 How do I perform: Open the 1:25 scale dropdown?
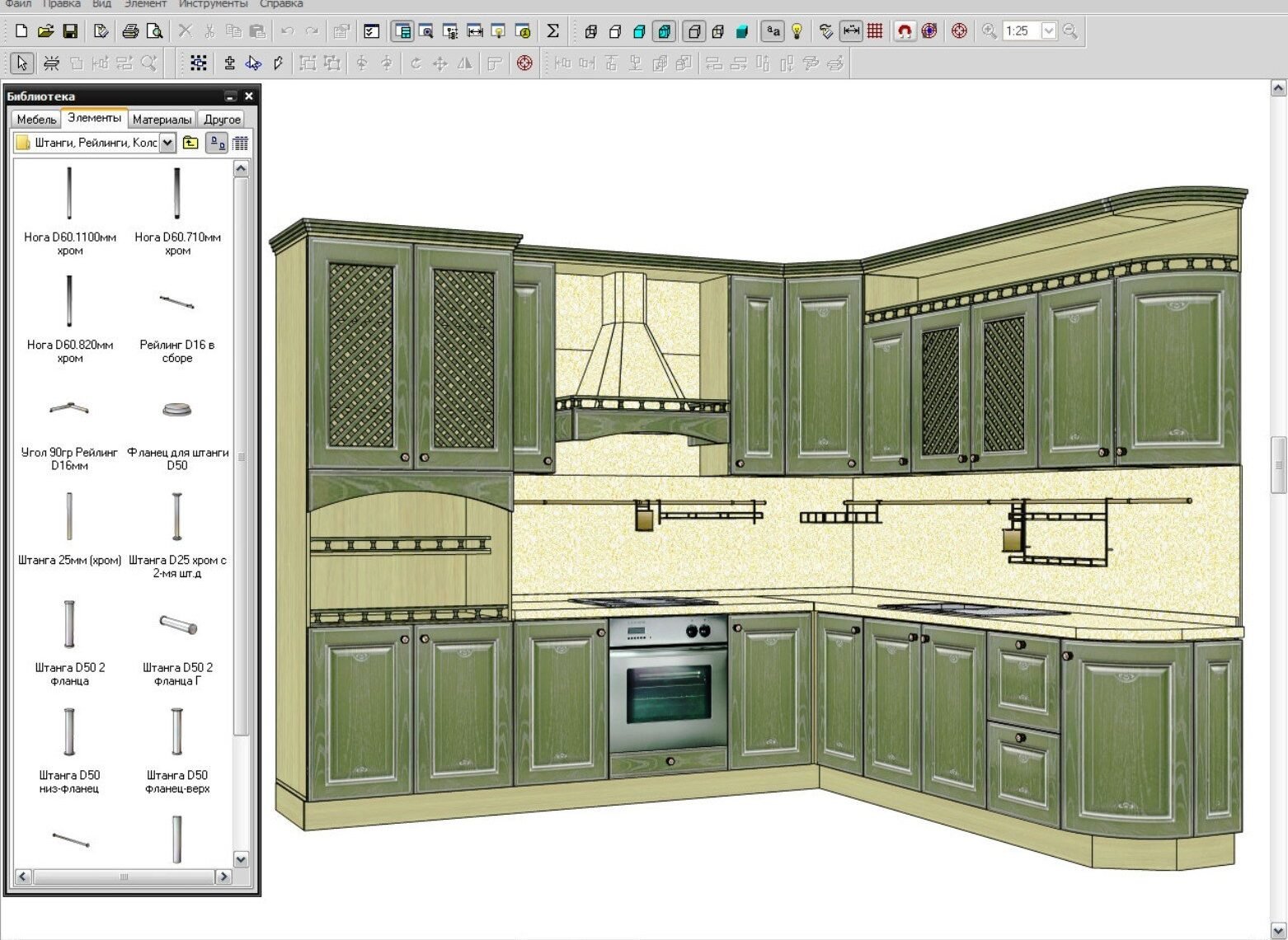click(x=1049, y=31)
